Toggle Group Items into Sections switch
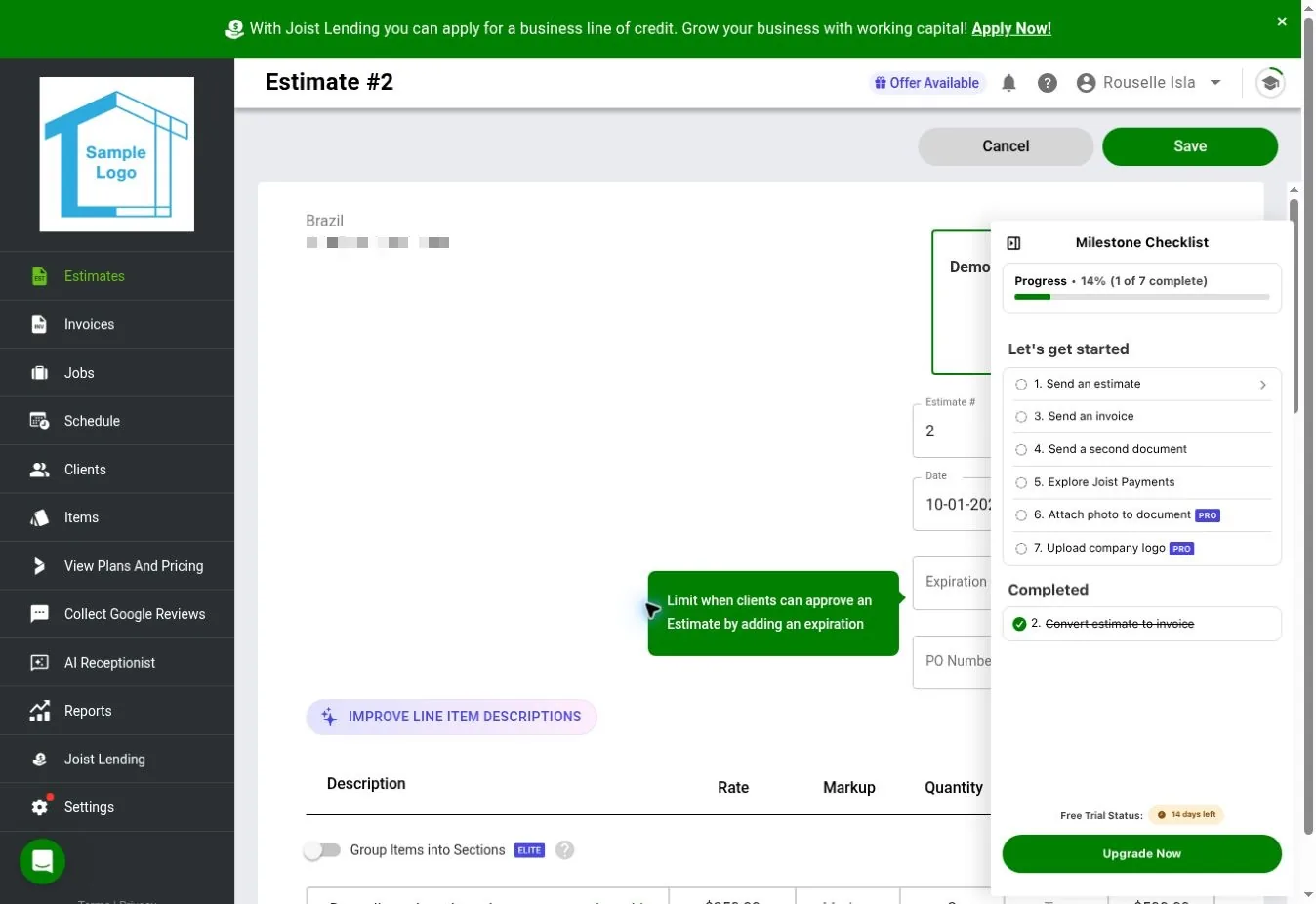 (x=322, y=850)
